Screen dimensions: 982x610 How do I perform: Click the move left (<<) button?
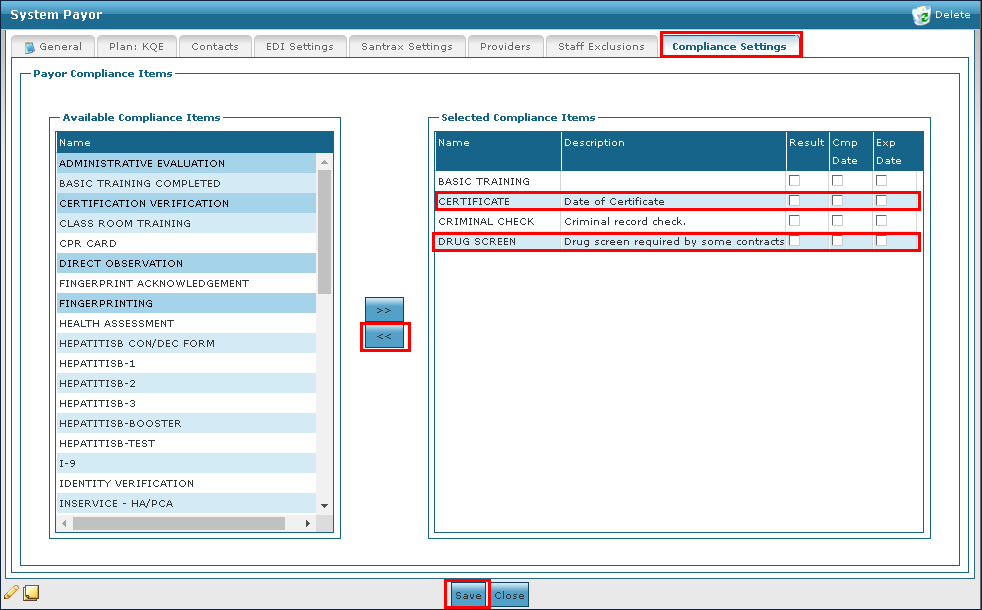click(x=384, y=337)
